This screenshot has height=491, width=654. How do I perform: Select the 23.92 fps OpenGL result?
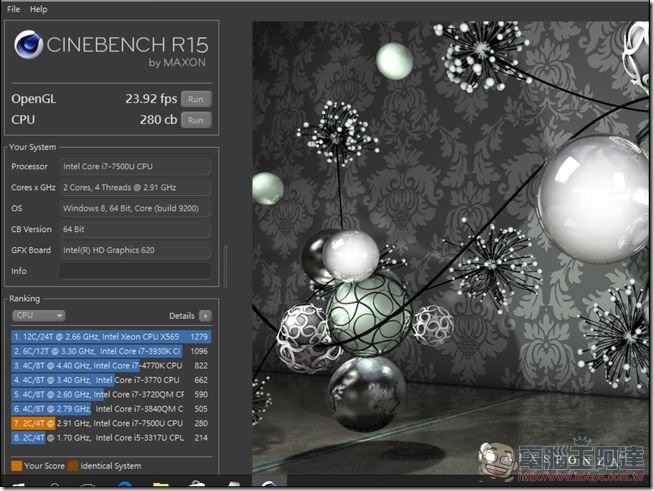pyautogui.click(x=151, y=99)
